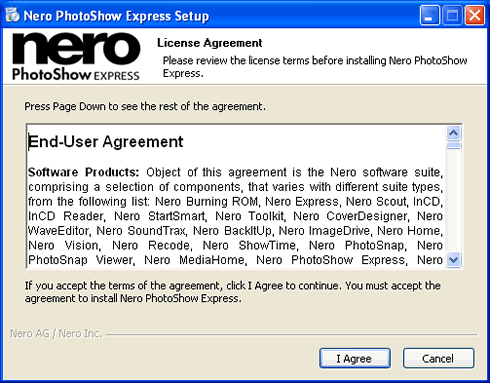490x383 pixels.
Task: Cancel the installation
Action: (x=438, y=358)
